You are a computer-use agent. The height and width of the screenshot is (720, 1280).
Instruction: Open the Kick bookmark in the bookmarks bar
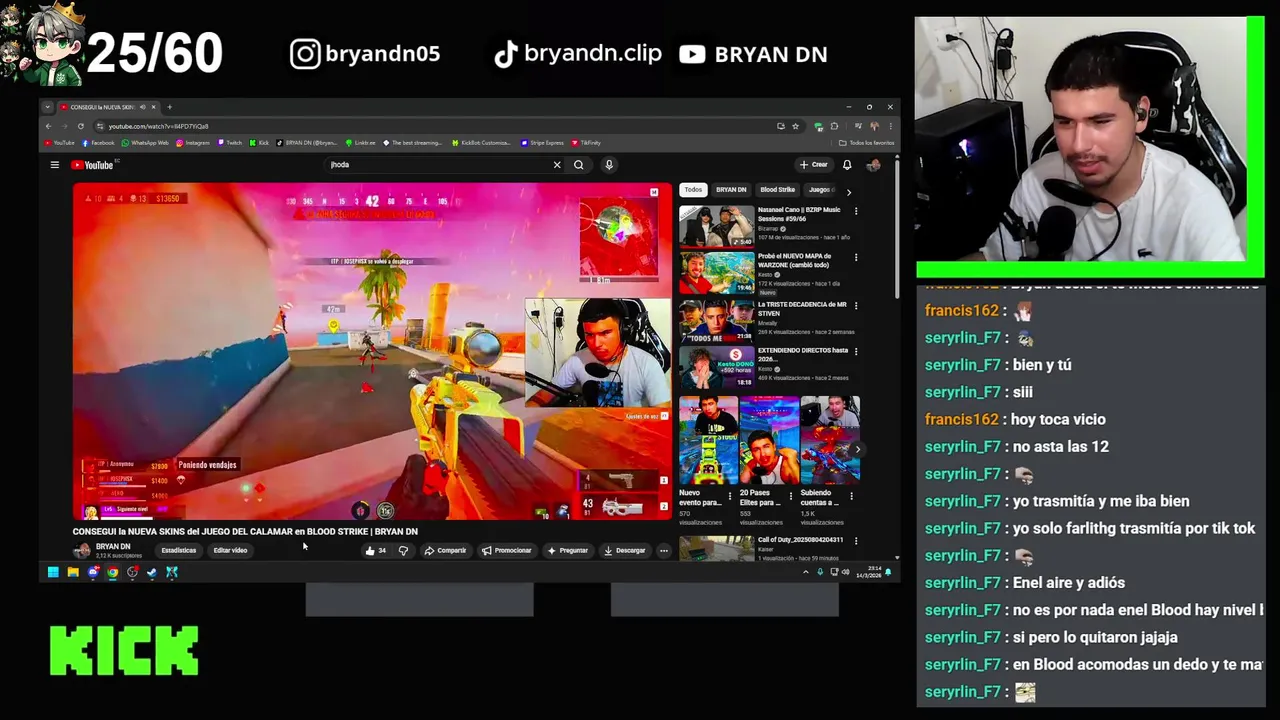tap(260, 143)
